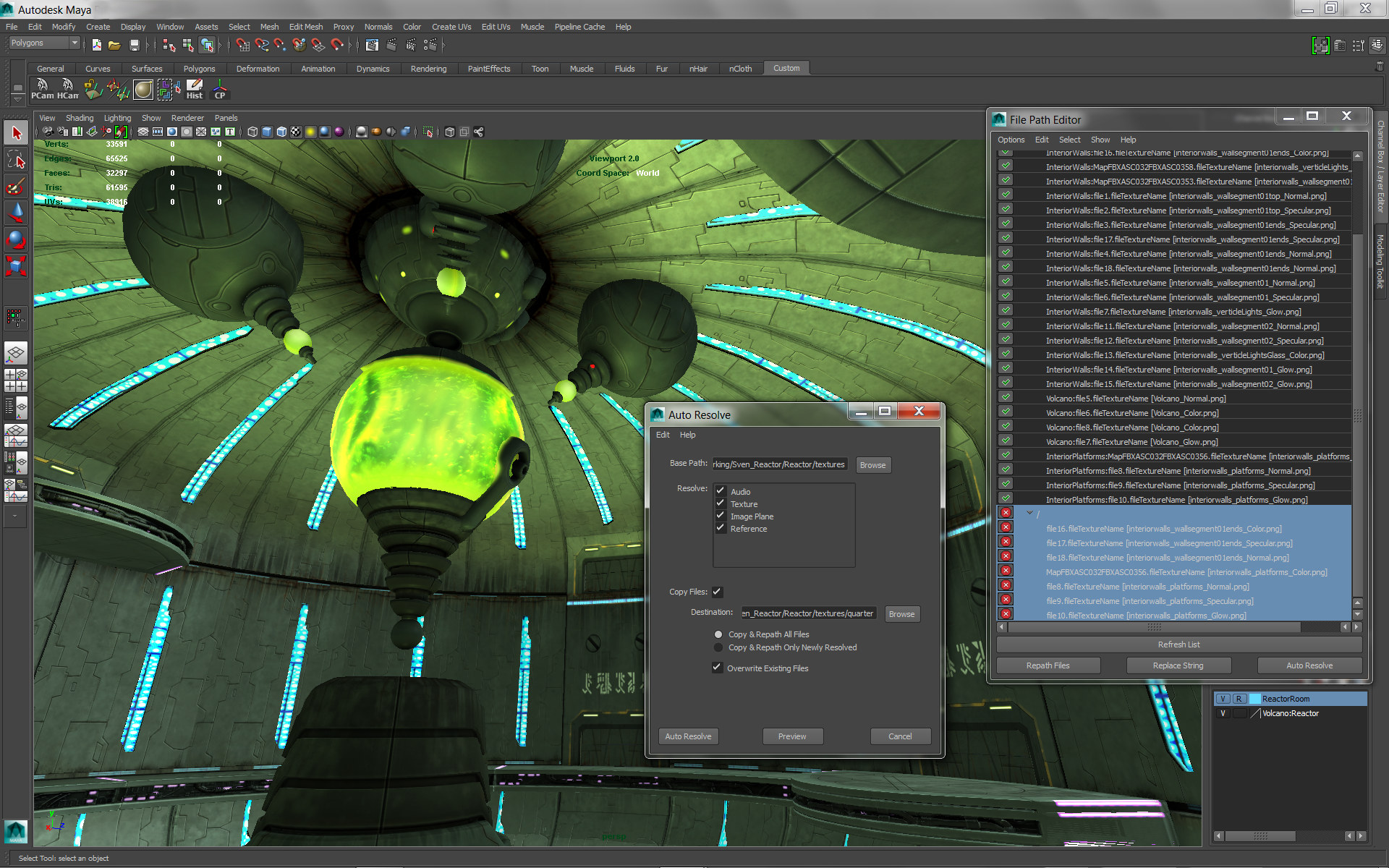Select Copy & Repath All Files radio button
This screenshot has height=868, width=1389.
click(719, 634)
